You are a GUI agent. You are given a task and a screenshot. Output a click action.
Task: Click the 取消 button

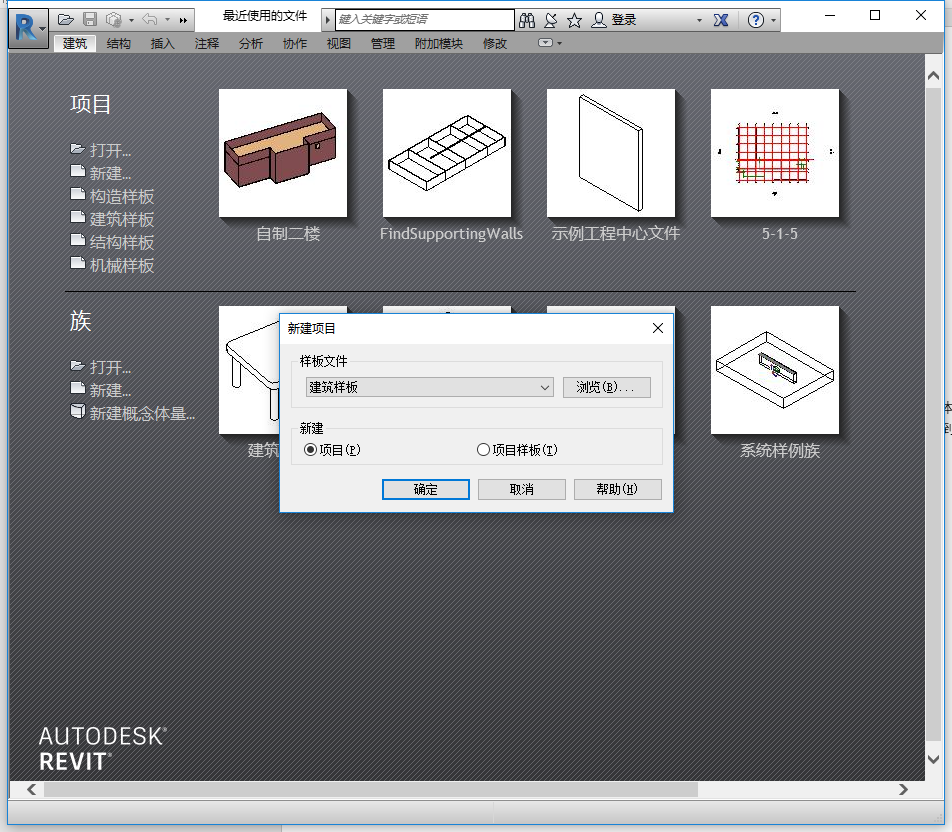click(x=522, y=489)
